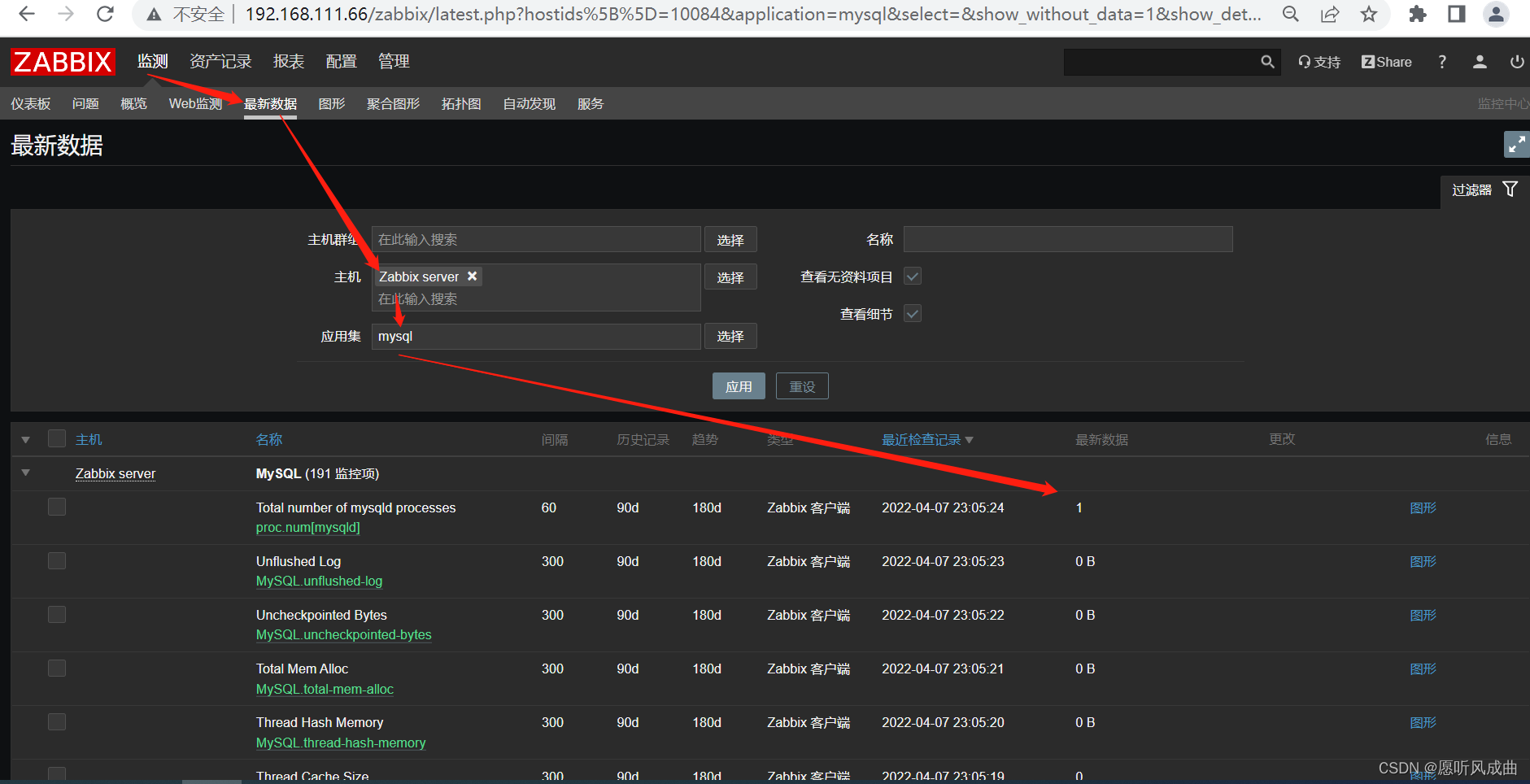Open the 配置 configuration menu
This screenshot has width=1530, height=784.
click(x=341, y=61)
